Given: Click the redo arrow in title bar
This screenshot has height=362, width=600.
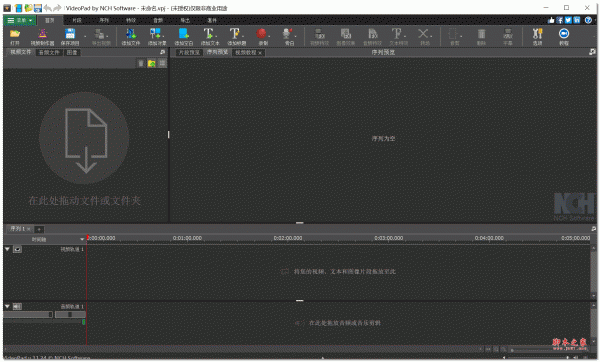Looking at the screenshot, I should pyautogui.click(x=57, y=8).
